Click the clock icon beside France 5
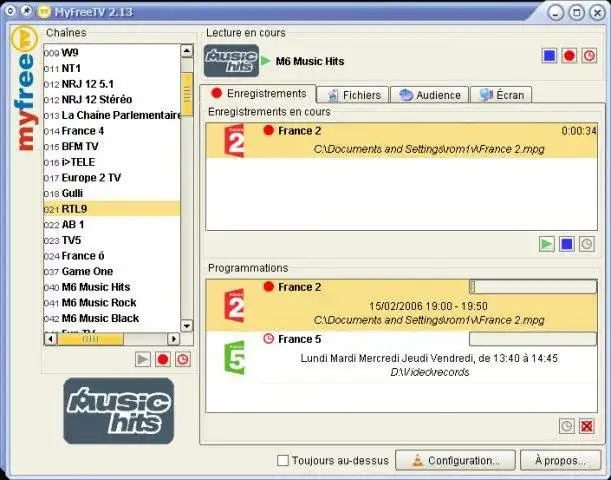 point(268,339)
